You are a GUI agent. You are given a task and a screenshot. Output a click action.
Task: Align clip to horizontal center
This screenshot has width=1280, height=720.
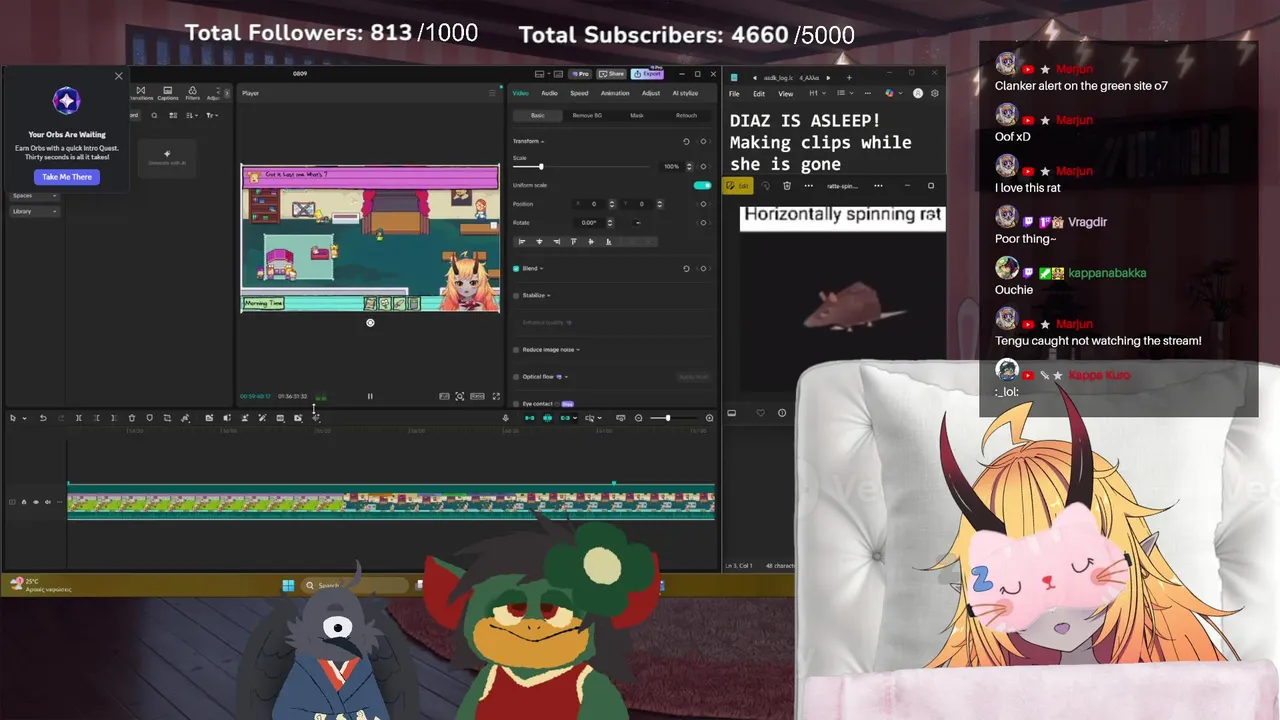539,241
